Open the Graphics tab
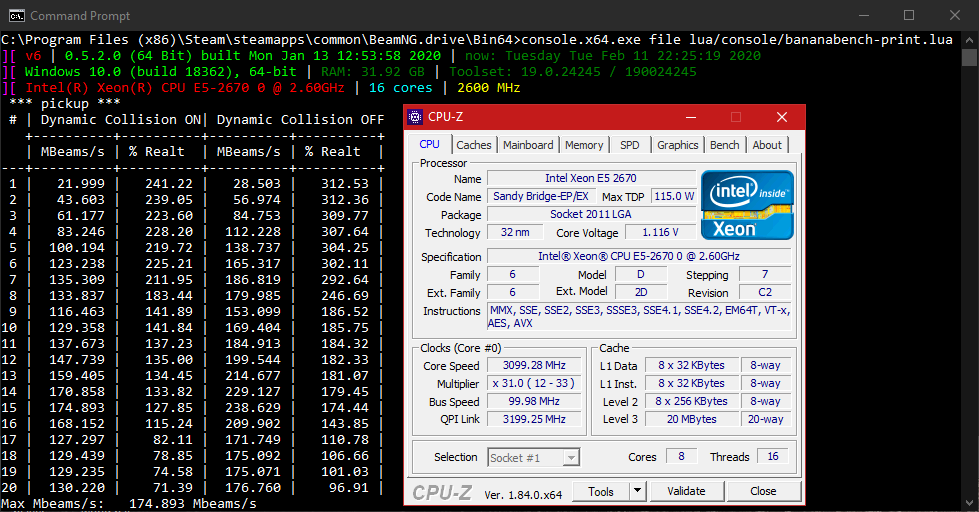This screenshot has height=512, width=979. (x=677, y=145)
